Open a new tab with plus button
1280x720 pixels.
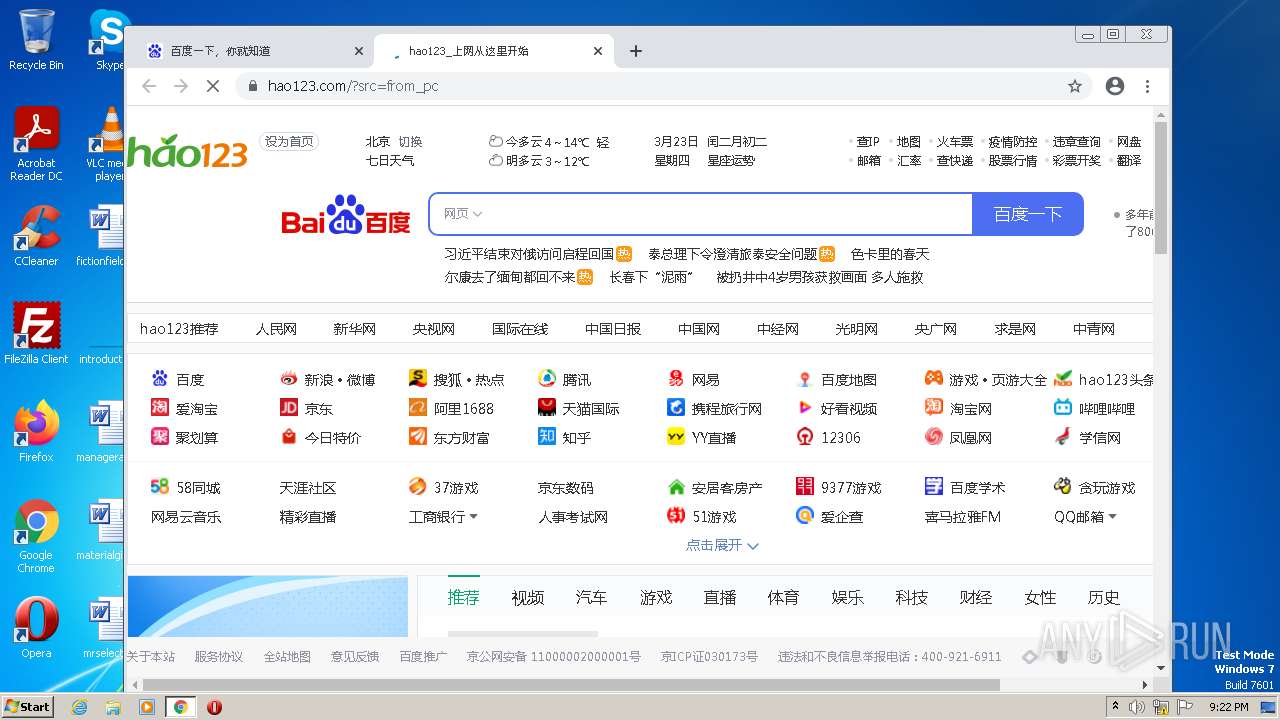point(636,51)
